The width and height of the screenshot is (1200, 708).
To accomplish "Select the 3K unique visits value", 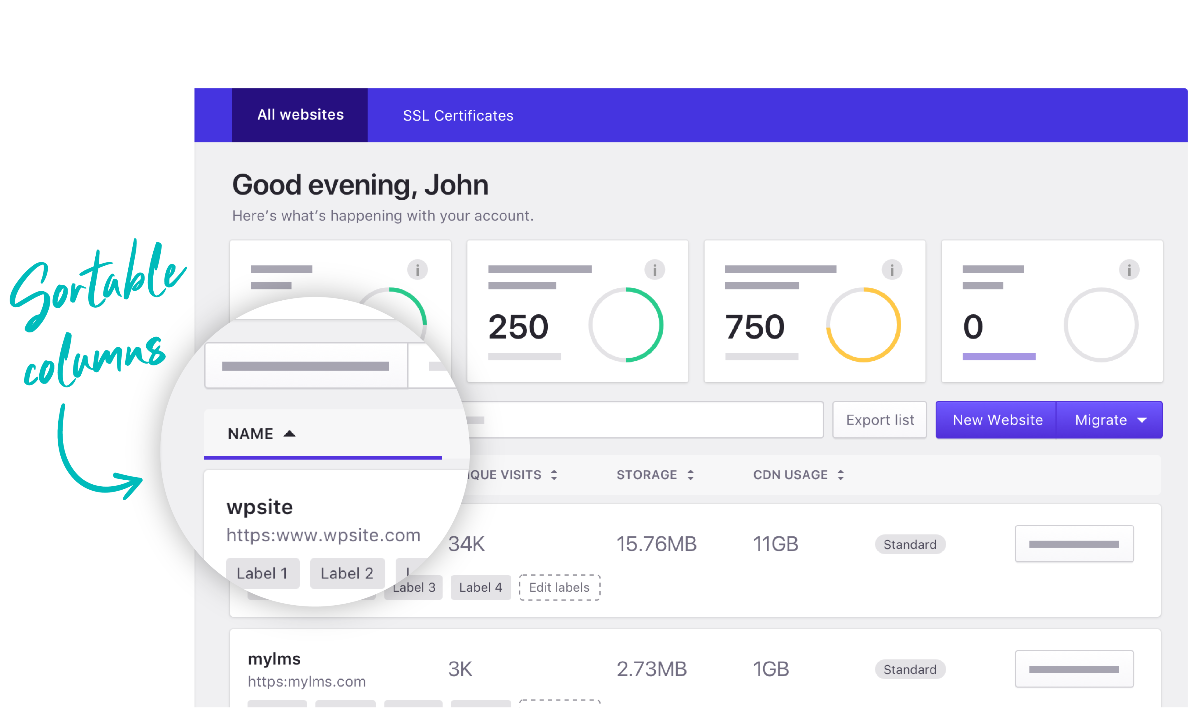I will tap(460, 669).
